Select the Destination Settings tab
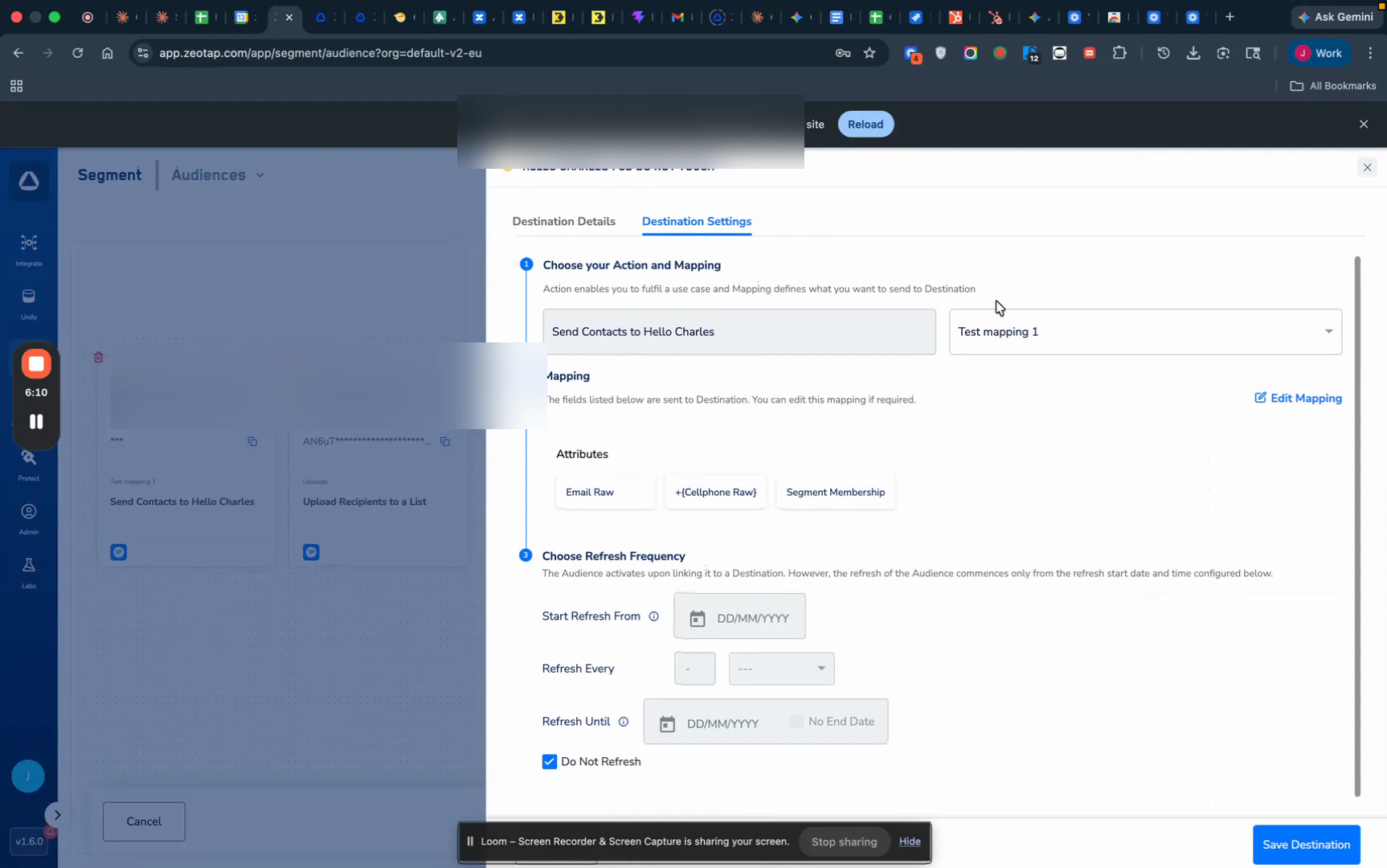This screenshot has height=868, width=1387. pyautogui.click(x=697, y=221)
